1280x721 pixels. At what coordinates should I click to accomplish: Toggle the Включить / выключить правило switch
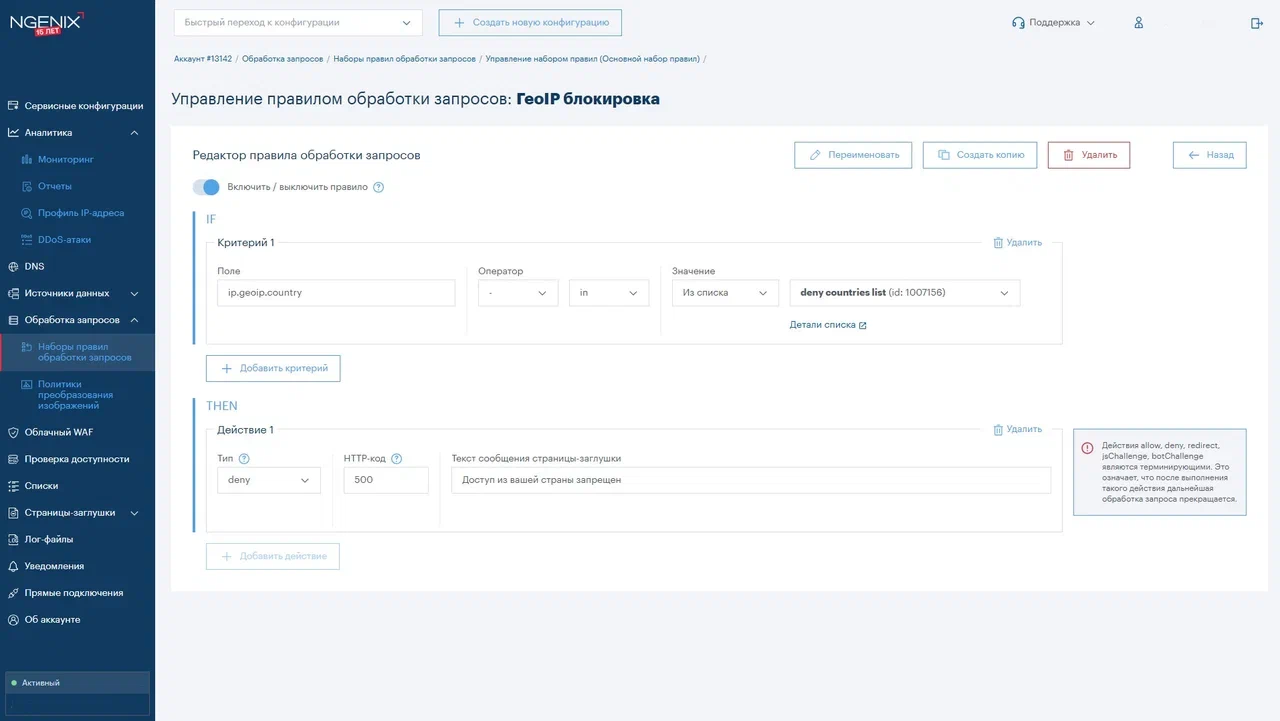206,187
